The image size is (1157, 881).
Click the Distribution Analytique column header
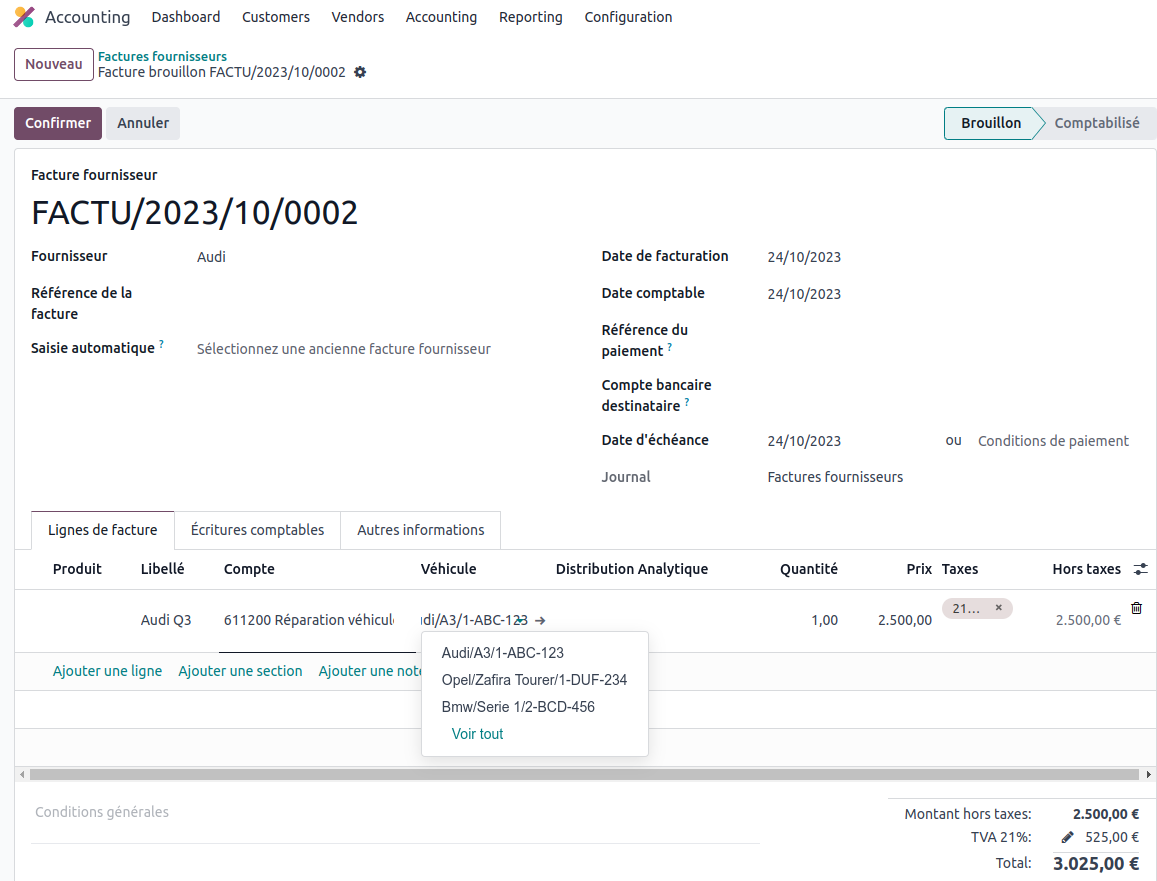pos(632,569)
